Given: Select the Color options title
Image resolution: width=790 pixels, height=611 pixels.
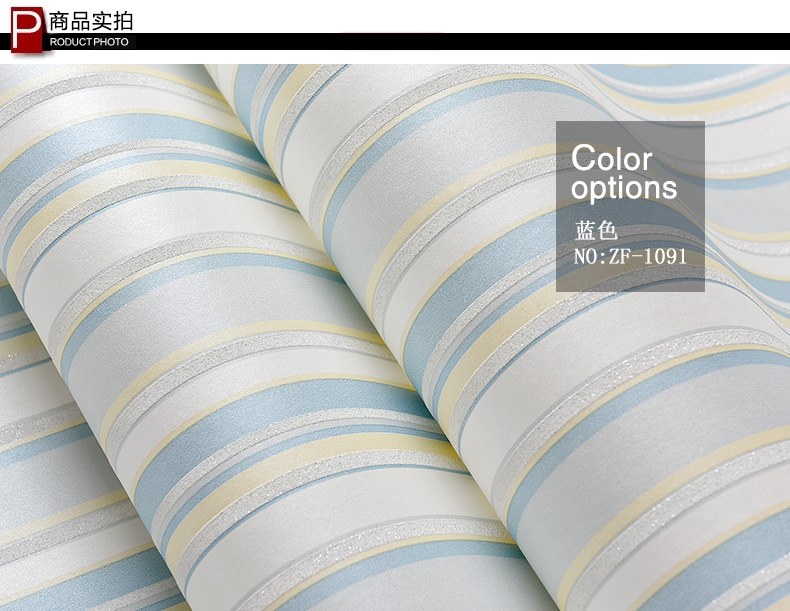Looking at the screenshot, I should pyautogui.click(x=624, y=173).
